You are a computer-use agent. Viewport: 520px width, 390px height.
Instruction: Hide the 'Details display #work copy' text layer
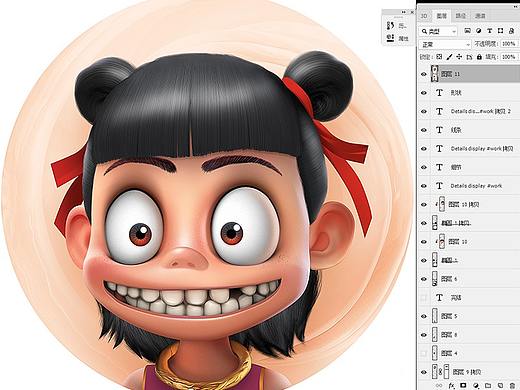(424, 149)
